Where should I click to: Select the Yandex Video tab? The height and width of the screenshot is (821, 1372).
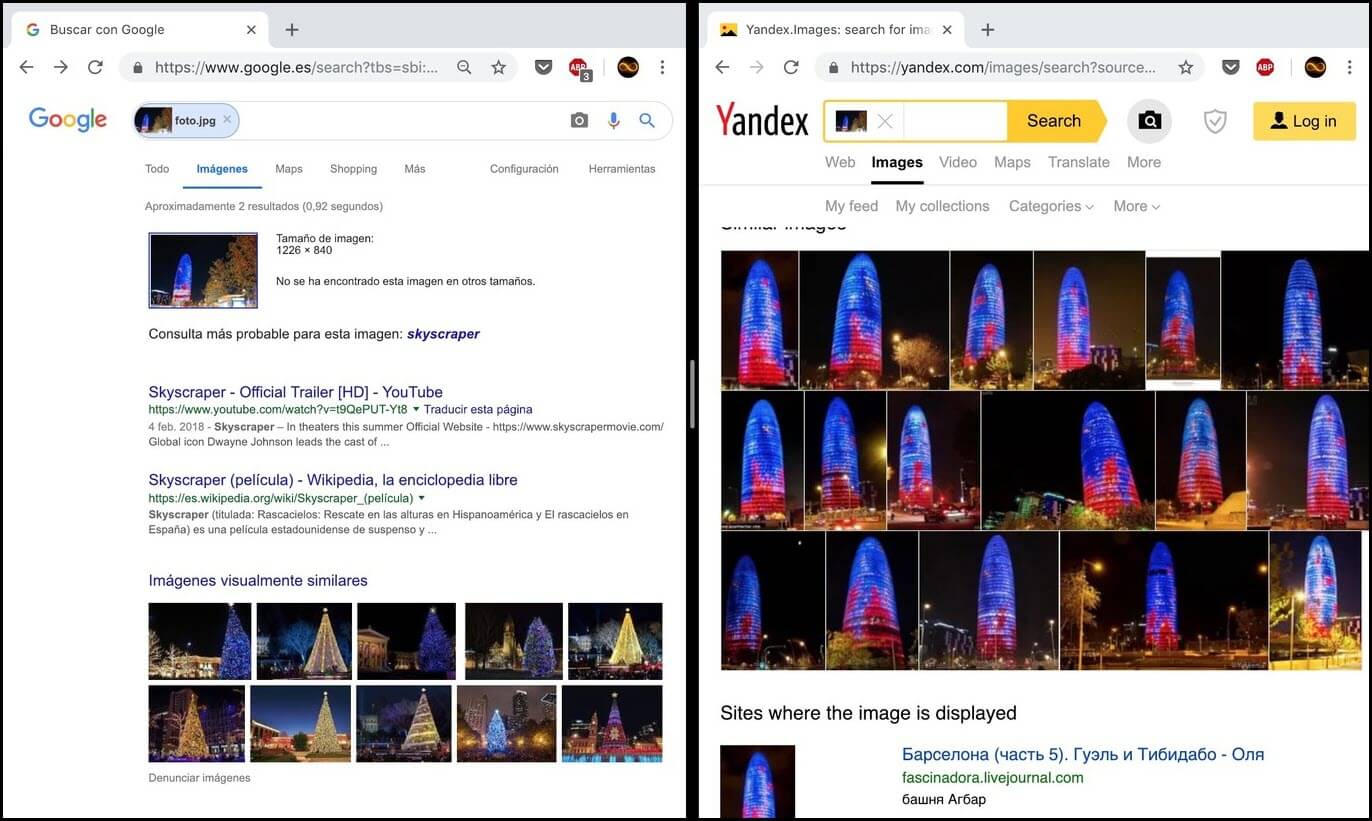(x=958, y=162)
